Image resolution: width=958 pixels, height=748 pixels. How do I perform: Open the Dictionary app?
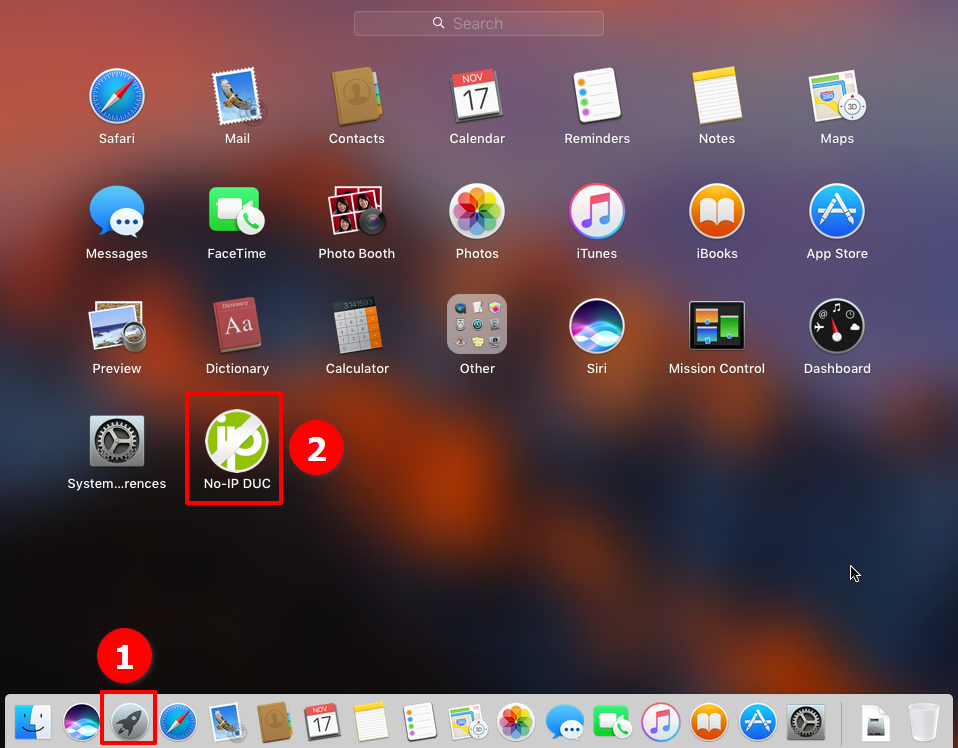coord(237,324)
